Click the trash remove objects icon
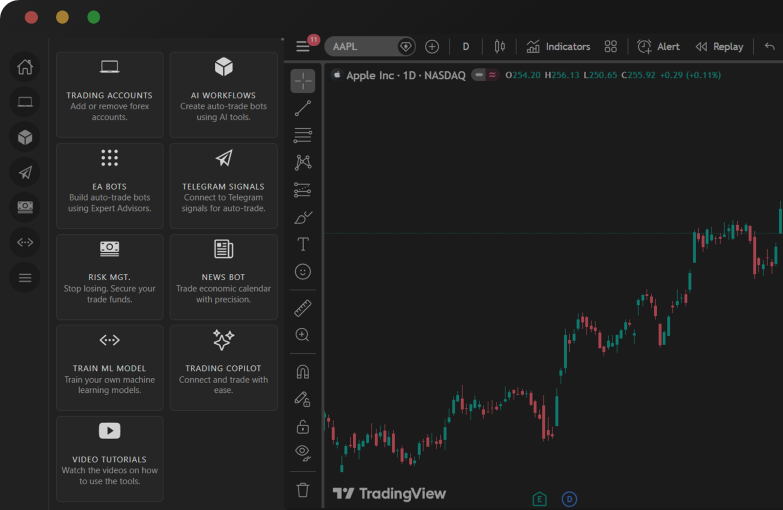The width and height of the screenshot is (783, 510). coord(303,490)
